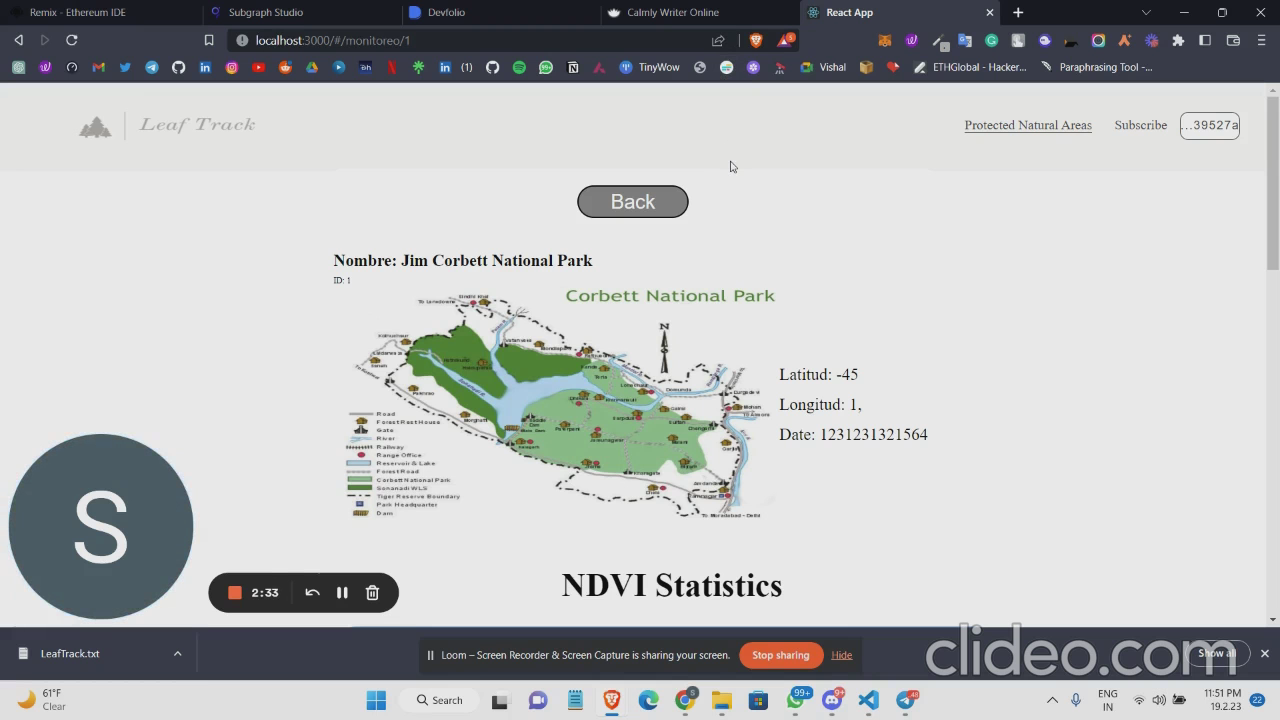Delete the Loom recording with the trash icon
Screen dimensions: 1280x720
point(372,593)
